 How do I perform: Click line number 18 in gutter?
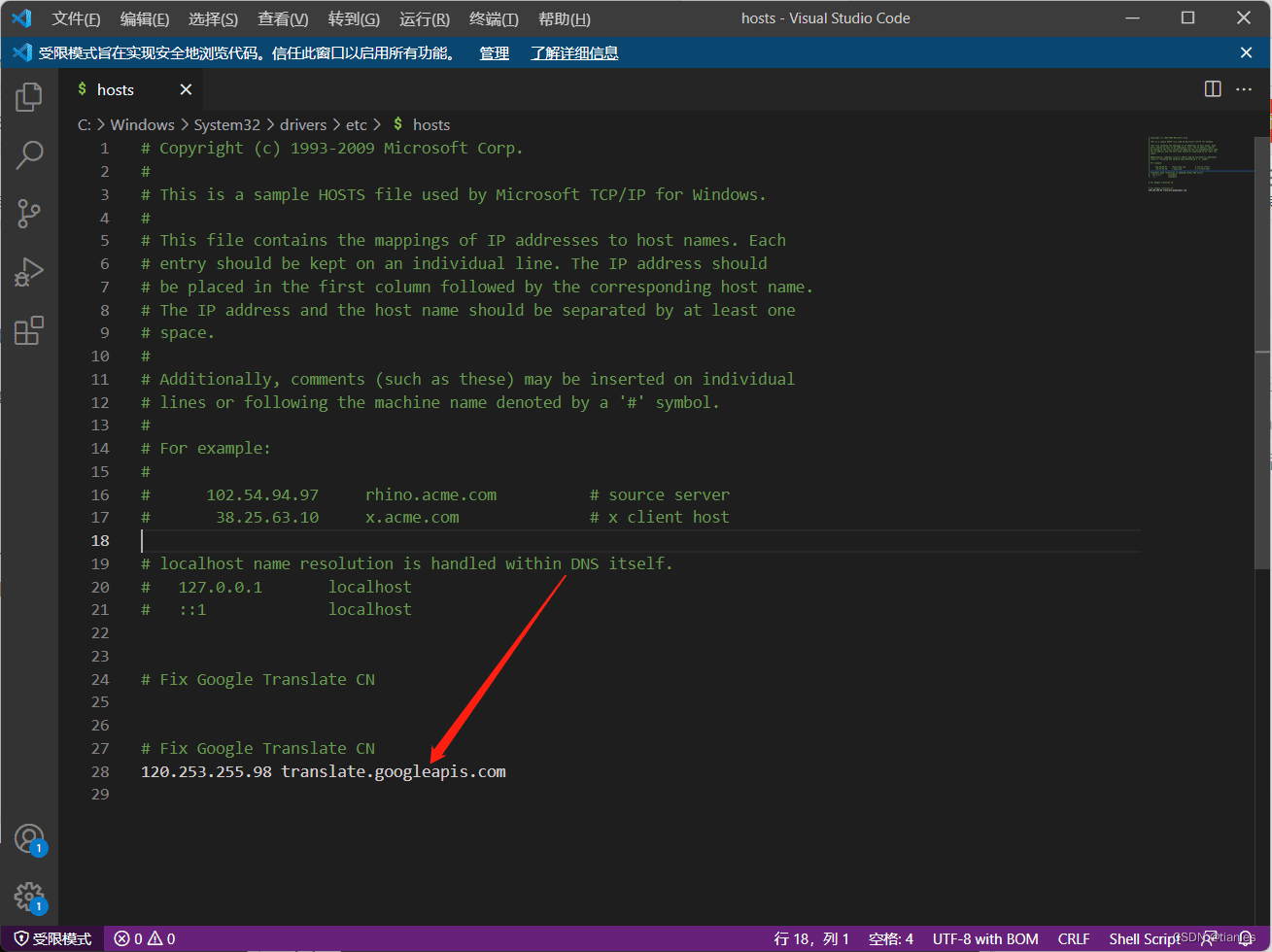100,540
